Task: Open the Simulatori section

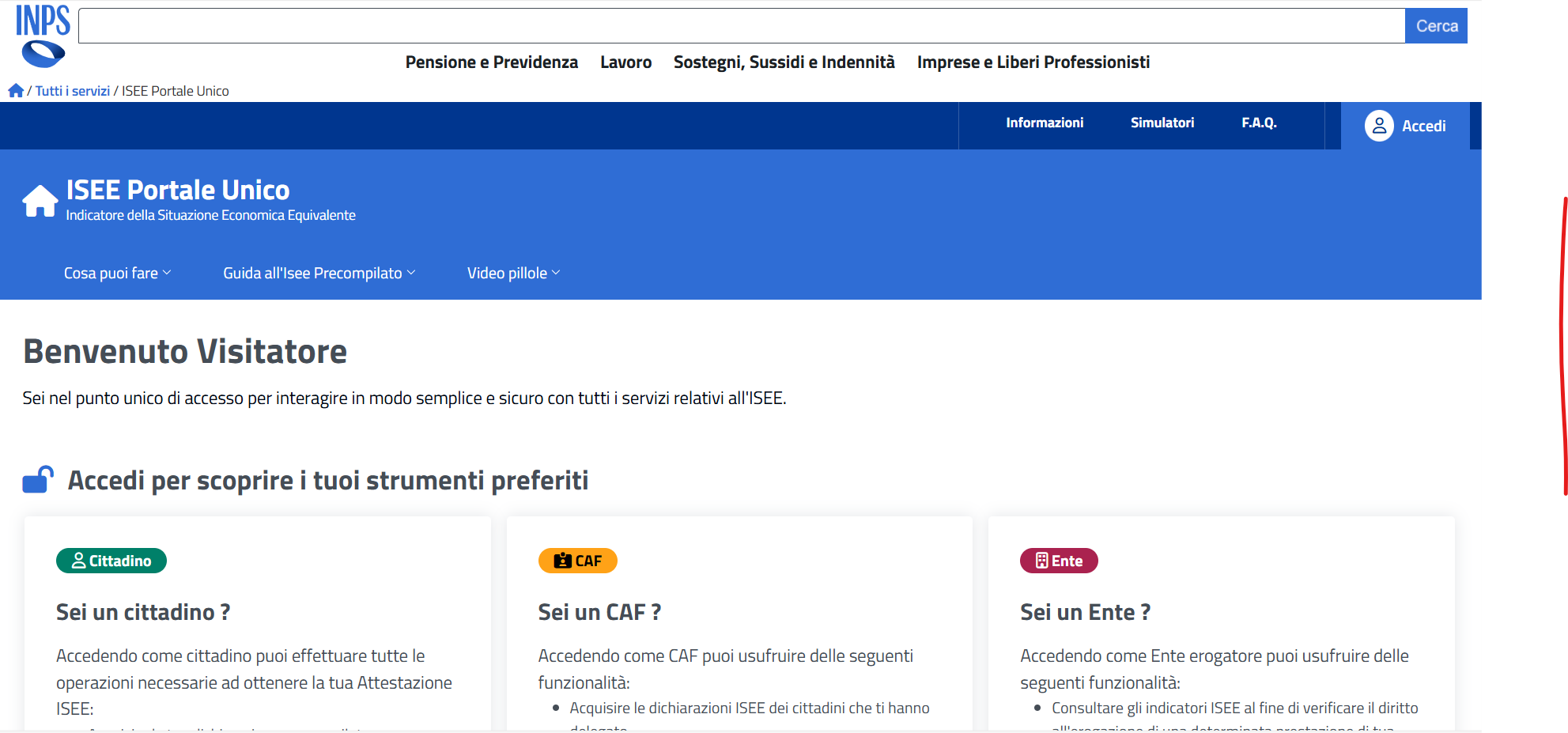Action: [x=1162, y=123]
